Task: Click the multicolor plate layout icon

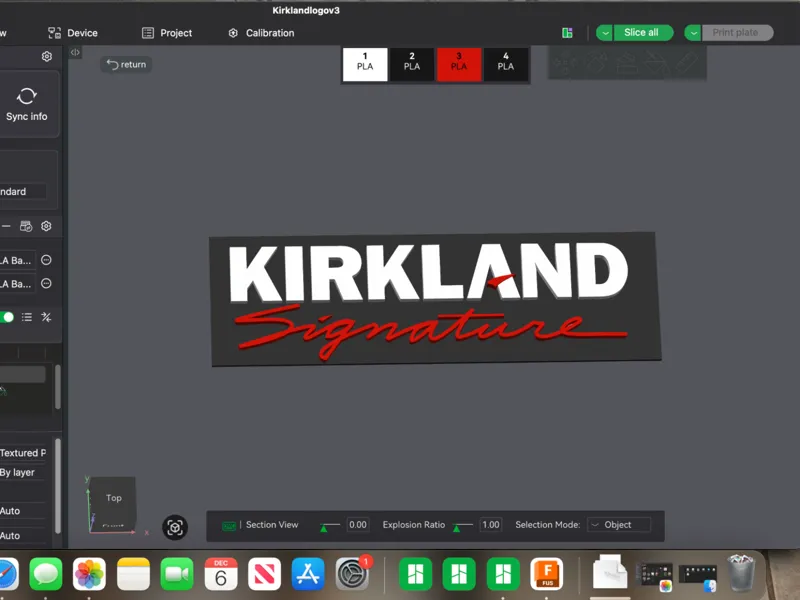Action: (x=567, y=33)
